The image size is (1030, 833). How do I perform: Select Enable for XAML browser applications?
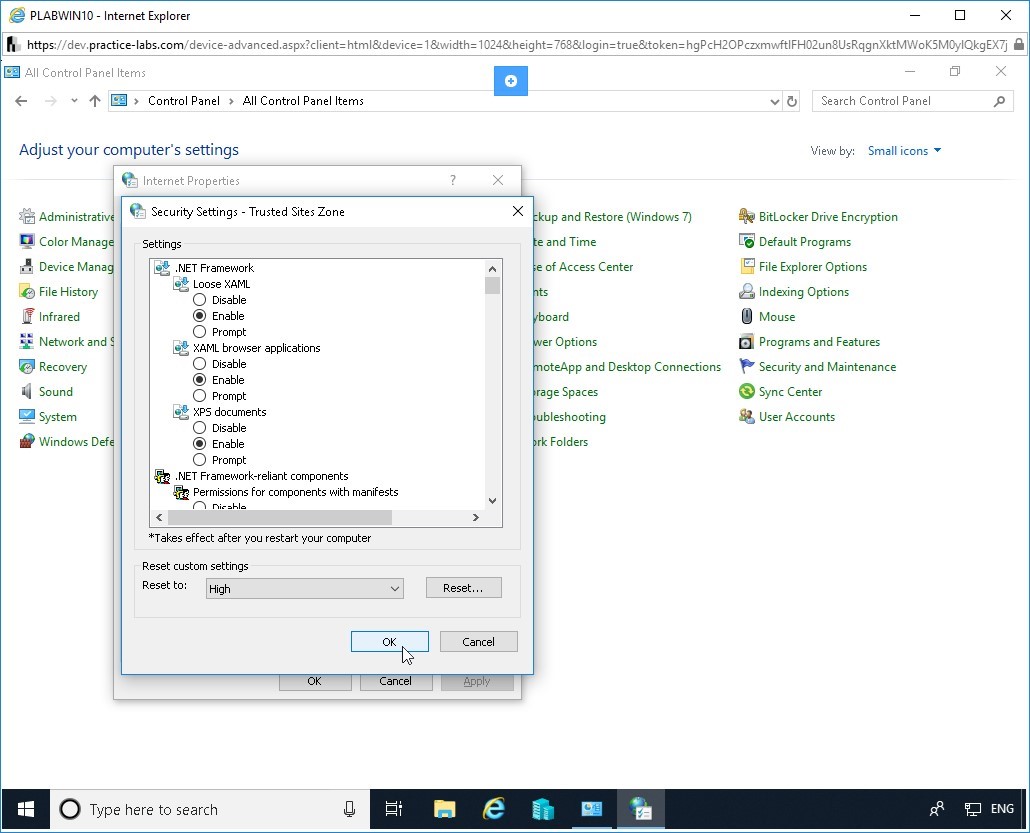pos(200,380)
